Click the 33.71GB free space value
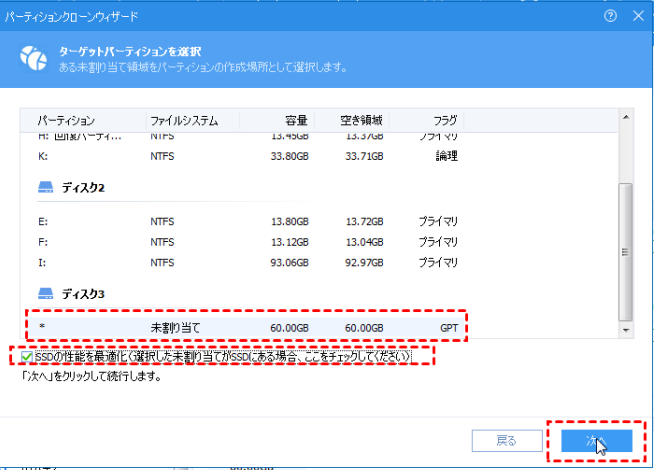654x470 pixels. (364, 156)
